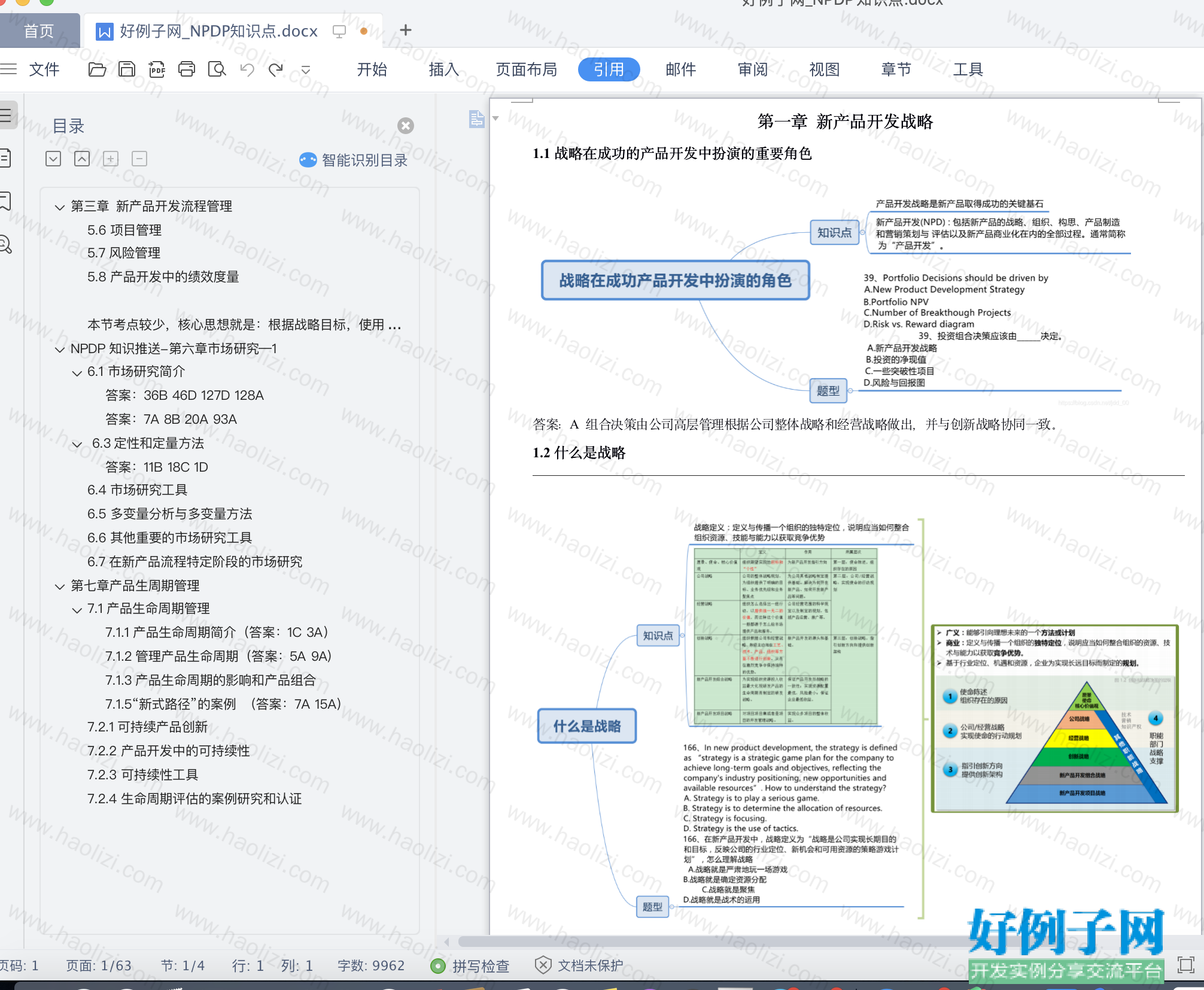1204x990 pixels.
Task: Collapse 6.1 市场研究简介 node
Action: click(77, 373)
